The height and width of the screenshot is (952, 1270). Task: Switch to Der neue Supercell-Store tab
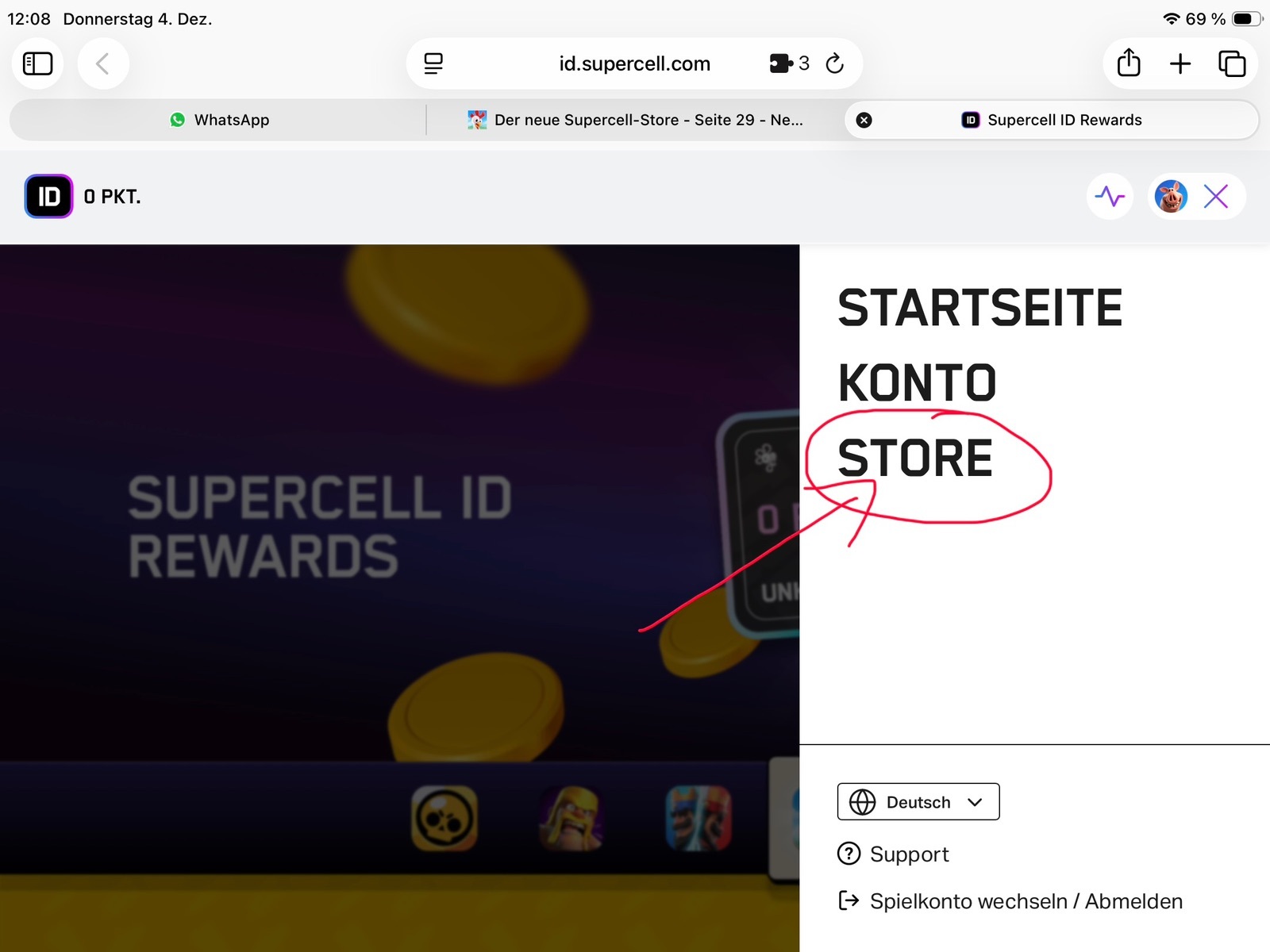coord(635,120)
